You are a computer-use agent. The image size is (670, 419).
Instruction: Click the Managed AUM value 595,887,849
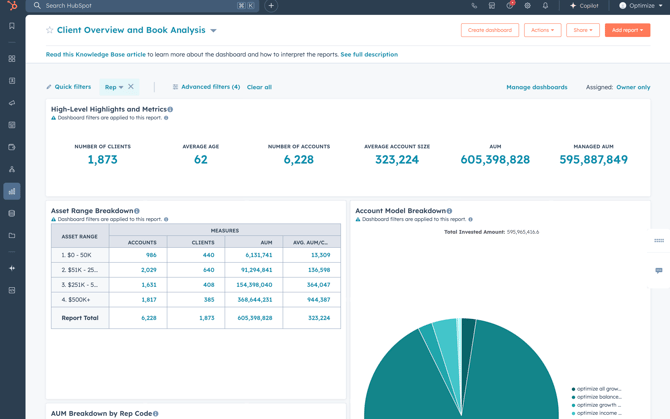pos(594,160)
